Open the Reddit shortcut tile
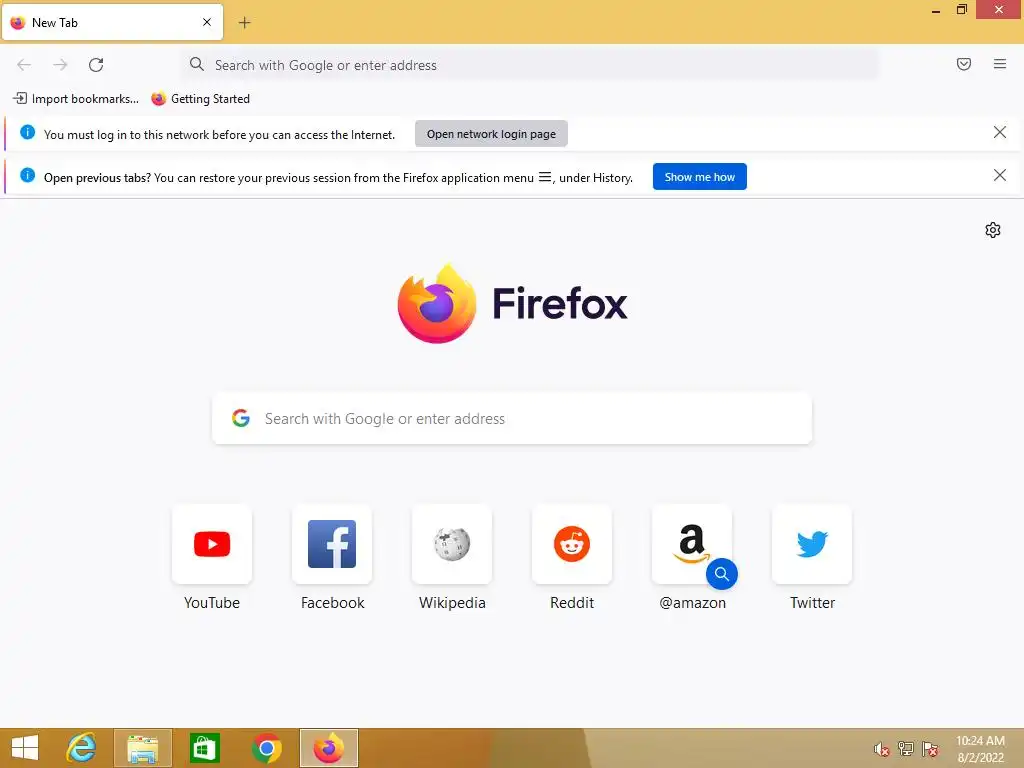Image resolution: width=1024 pixels, height=768 pixels. click(572, 544)
